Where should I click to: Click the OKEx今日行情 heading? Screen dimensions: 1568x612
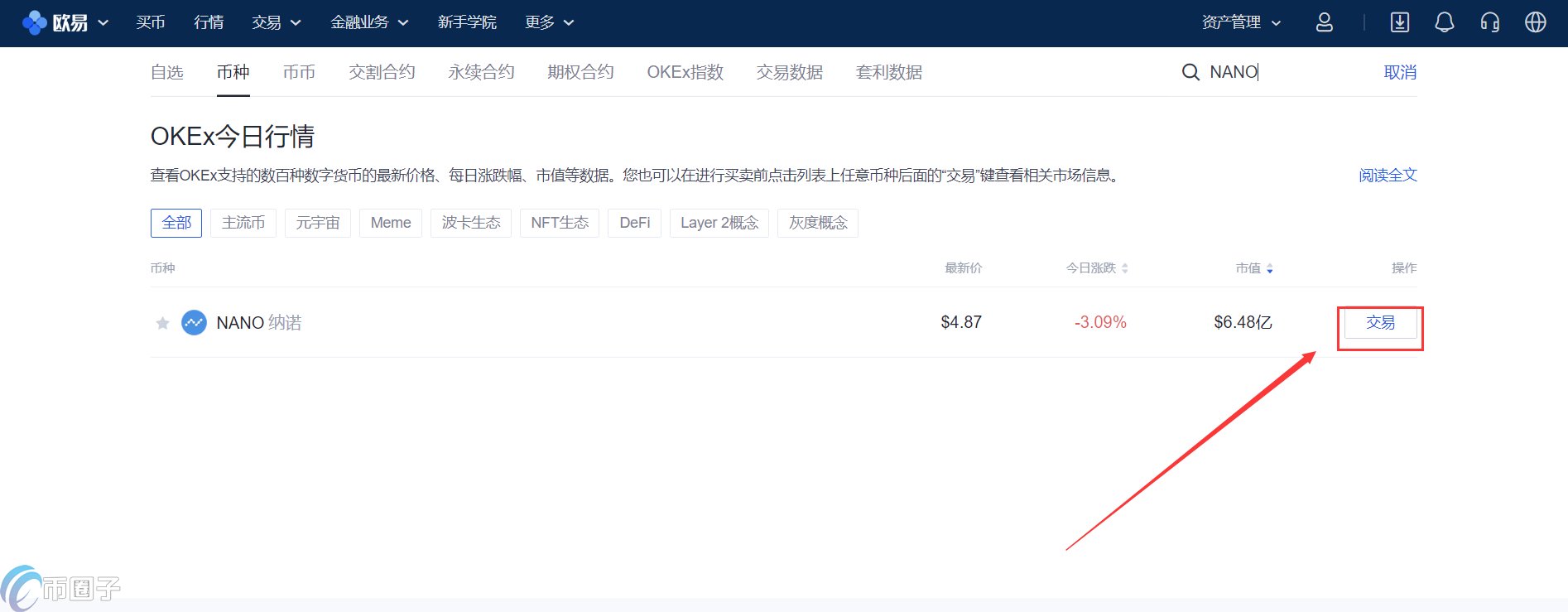pos(233,136)
